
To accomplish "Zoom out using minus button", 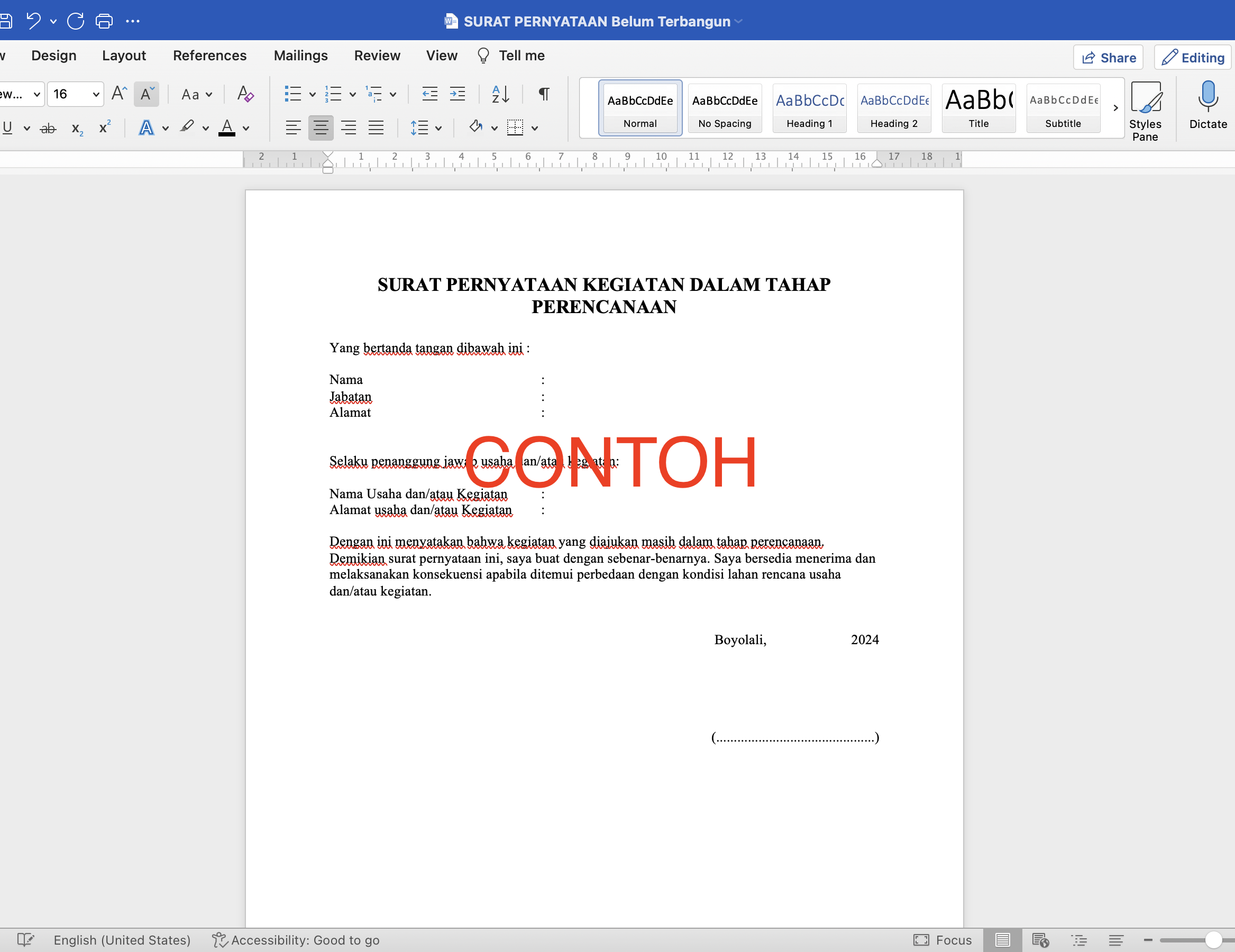I will pyautogui.click(x=1148, y=939).
